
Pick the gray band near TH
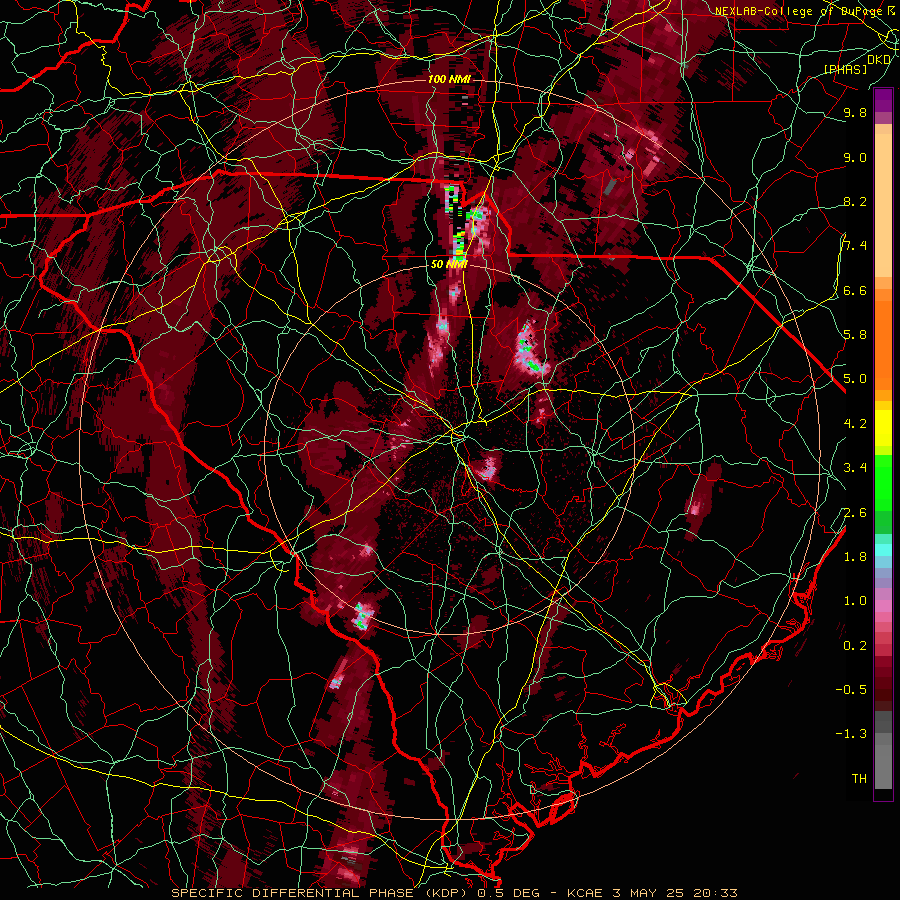pos(883,769)
